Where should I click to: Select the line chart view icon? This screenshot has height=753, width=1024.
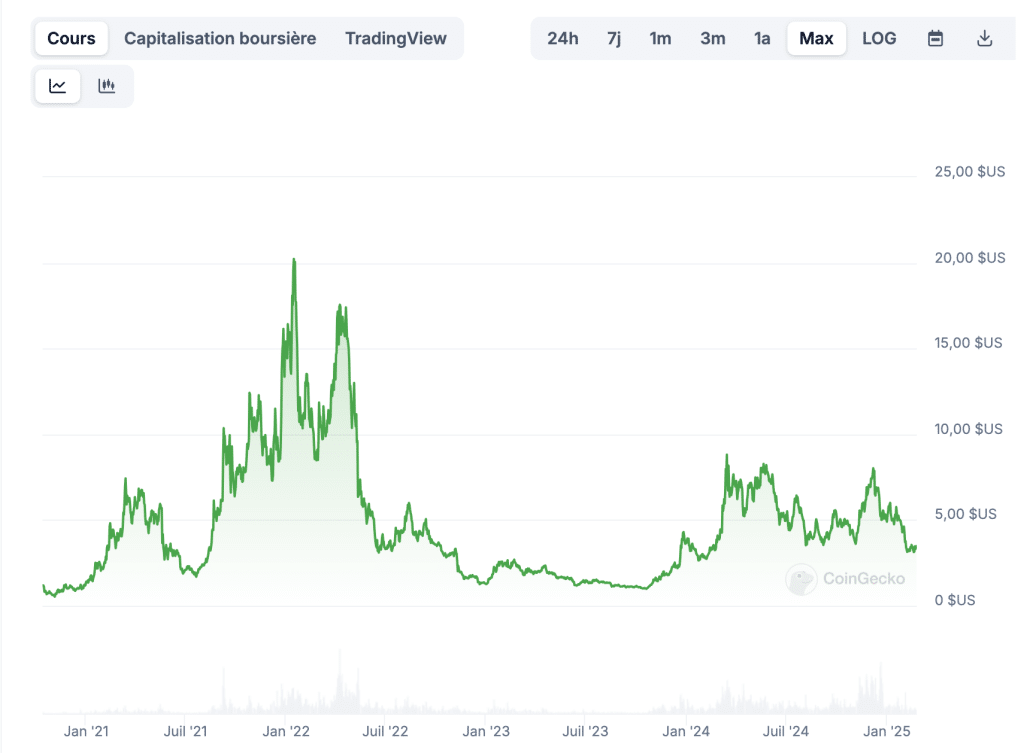pyautogui.click(x=57, y=86)
